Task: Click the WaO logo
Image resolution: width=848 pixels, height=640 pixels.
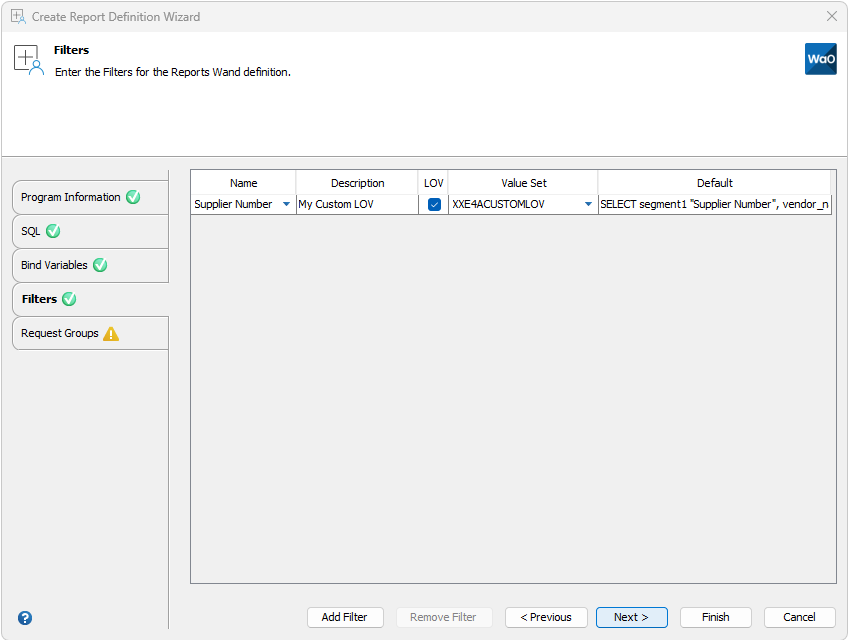Action: tap(821, 59)
